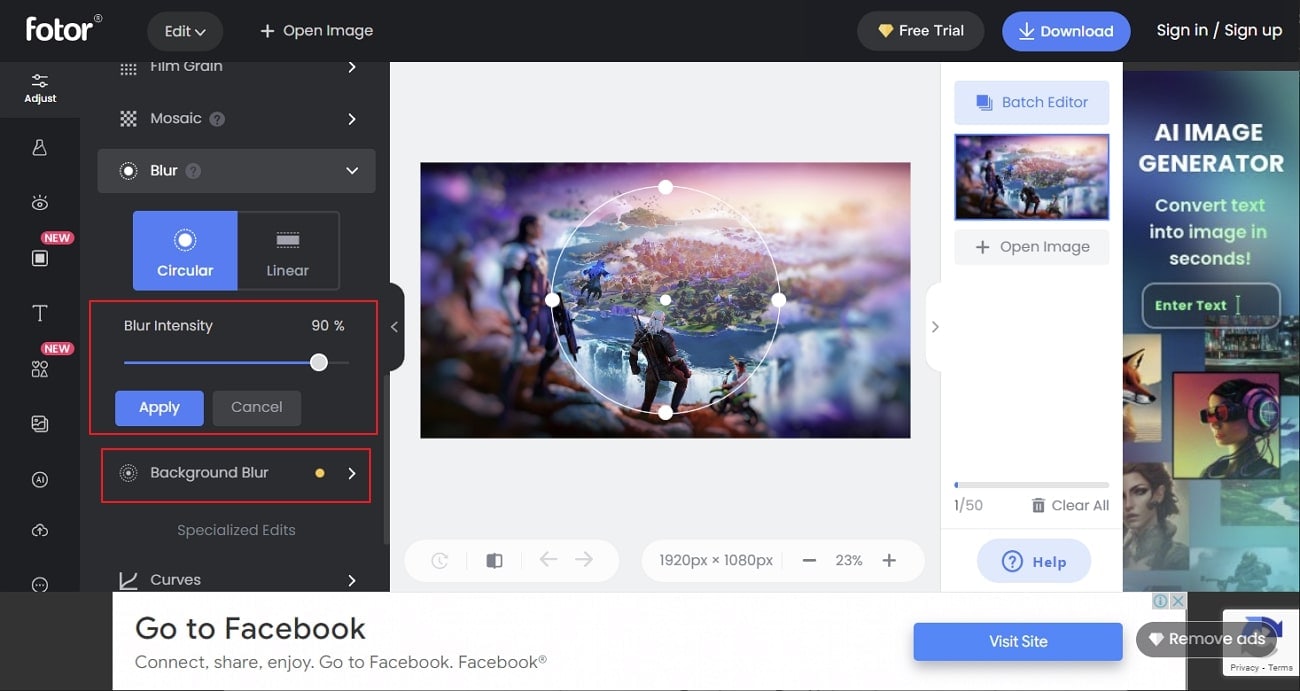Click the history reset icon
This screenshot has height=691, width=1300.
click(x=440, y=561)
